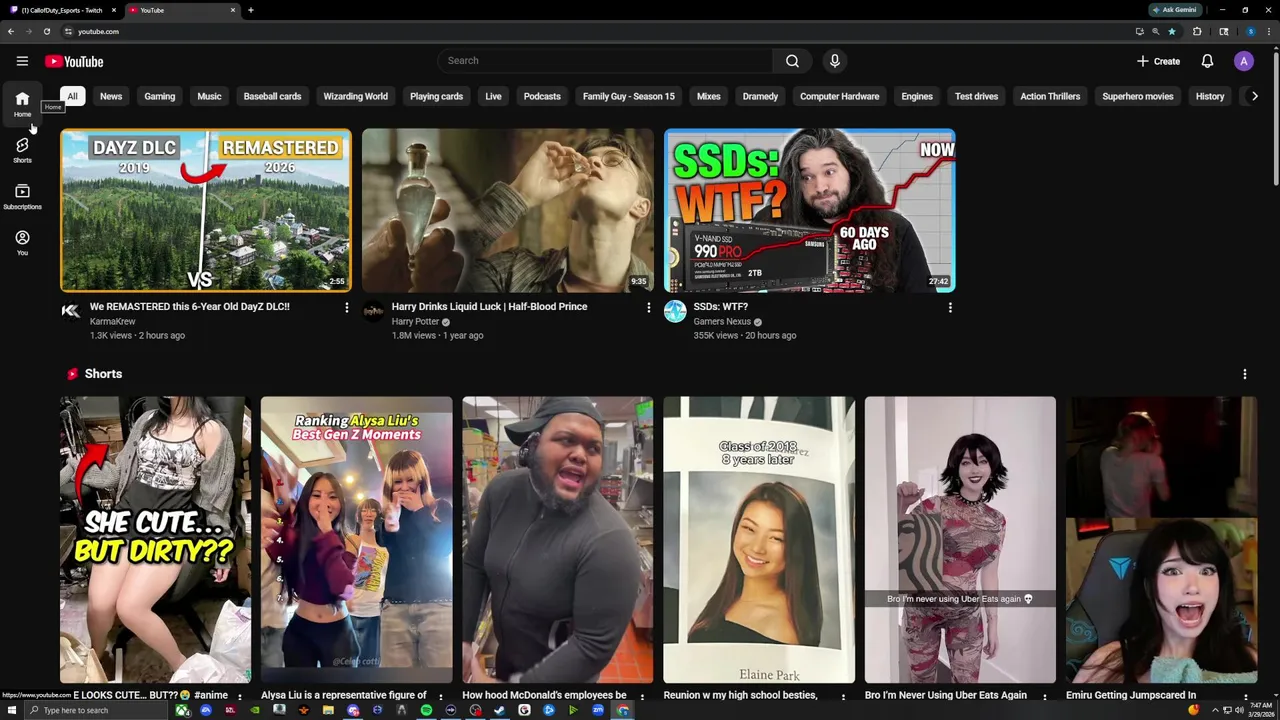The width and height of the screenshot is (1280, 720).
Task: Open the browser Extensions puzzle icon
Action: [x=1197, y=31]
